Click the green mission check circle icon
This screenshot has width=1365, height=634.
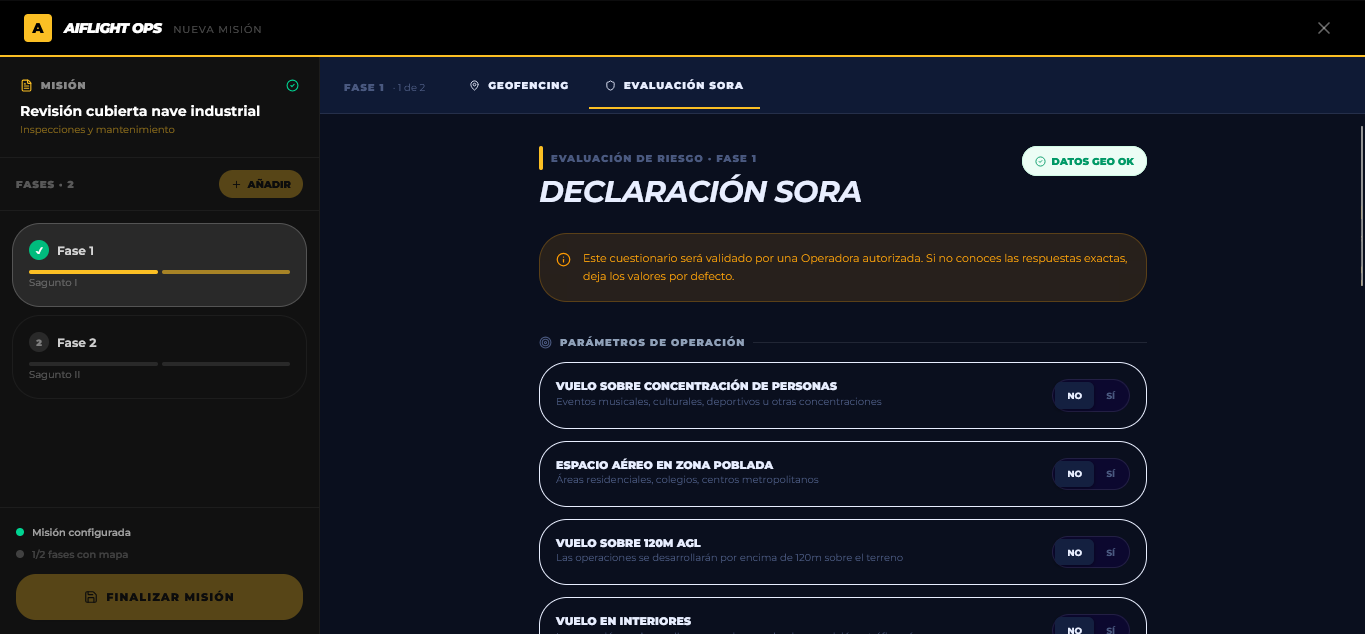pos(292,86)
